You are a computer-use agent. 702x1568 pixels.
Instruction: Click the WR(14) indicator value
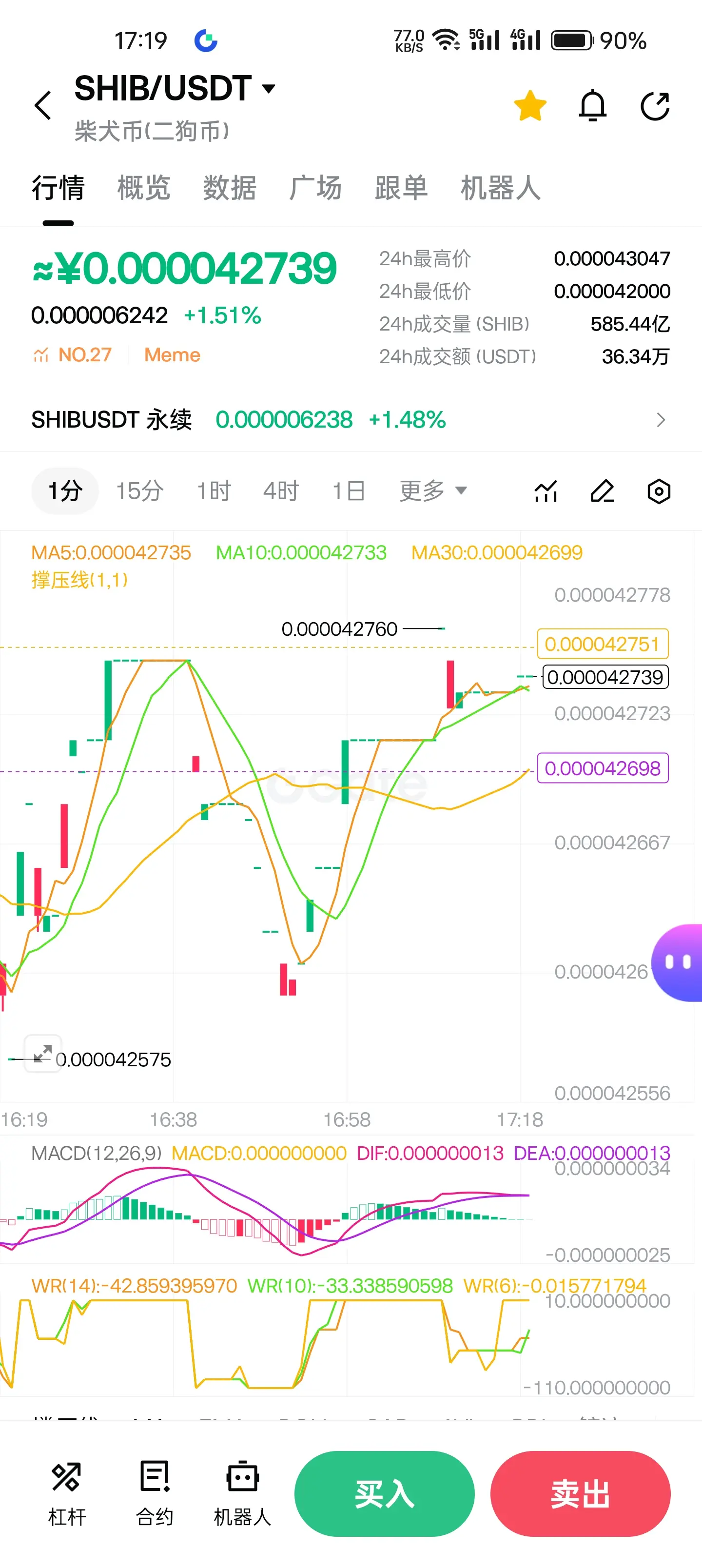[134, 1286]
